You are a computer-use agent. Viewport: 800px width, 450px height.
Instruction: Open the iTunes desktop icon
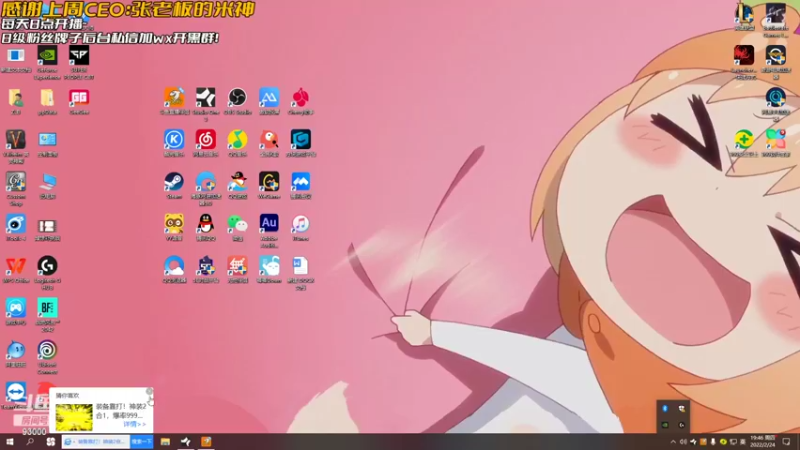(x=301, y=224)
